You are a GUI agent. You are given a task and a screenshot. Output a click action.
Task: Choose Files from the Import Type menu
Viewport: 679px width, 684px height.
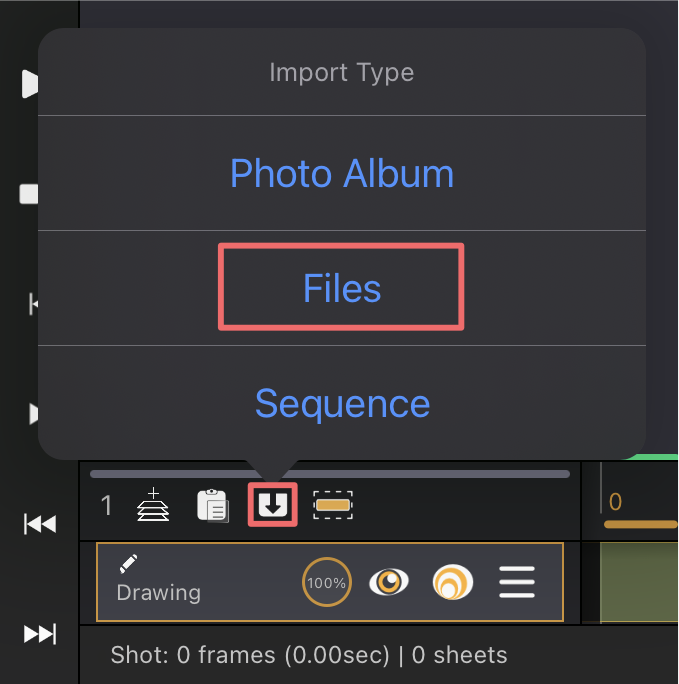pyautogui.click(x=342, y=288)
